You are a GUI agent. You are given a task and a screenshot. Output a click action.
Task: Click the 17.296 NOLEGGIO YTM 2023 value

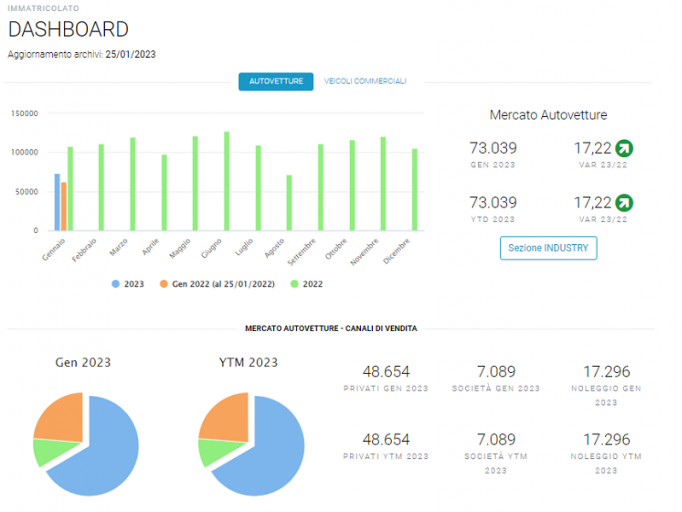coord(606,440)
